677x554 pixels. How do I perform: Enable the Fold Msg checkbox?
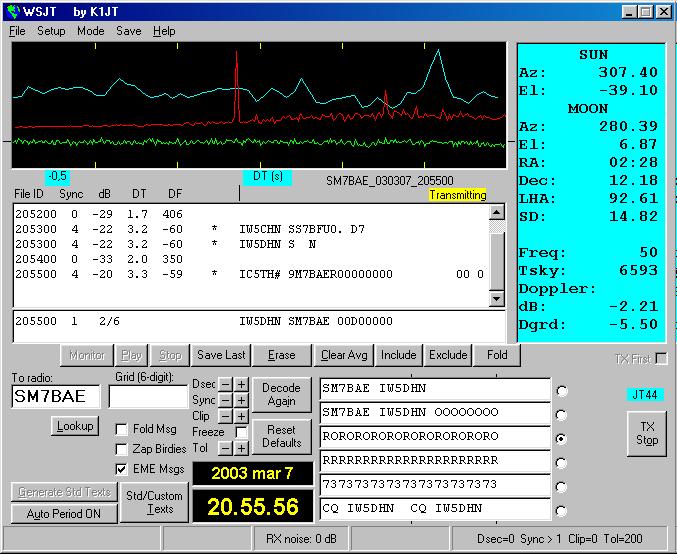coord(121,429)
